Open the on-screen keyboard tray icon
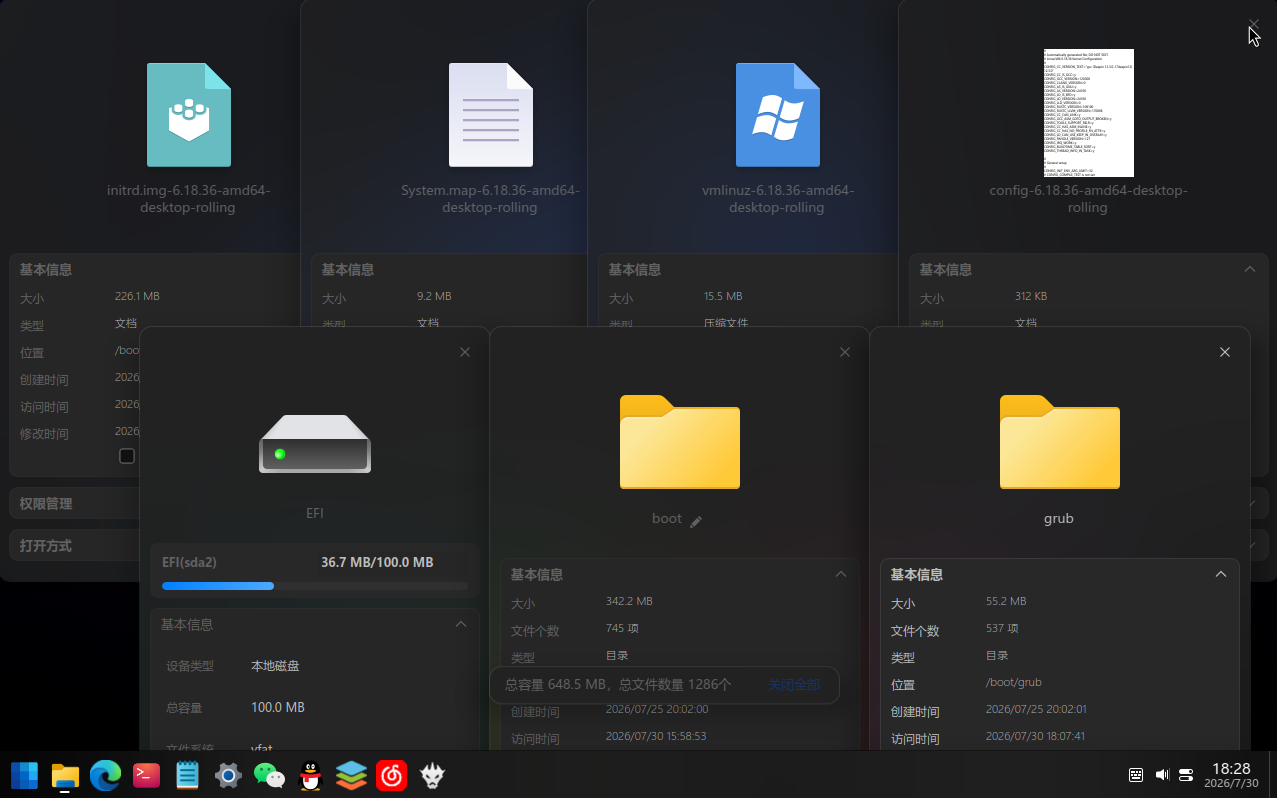Screen dimensions: 1277x798 pyautogui.click(x=1136, y=775)
